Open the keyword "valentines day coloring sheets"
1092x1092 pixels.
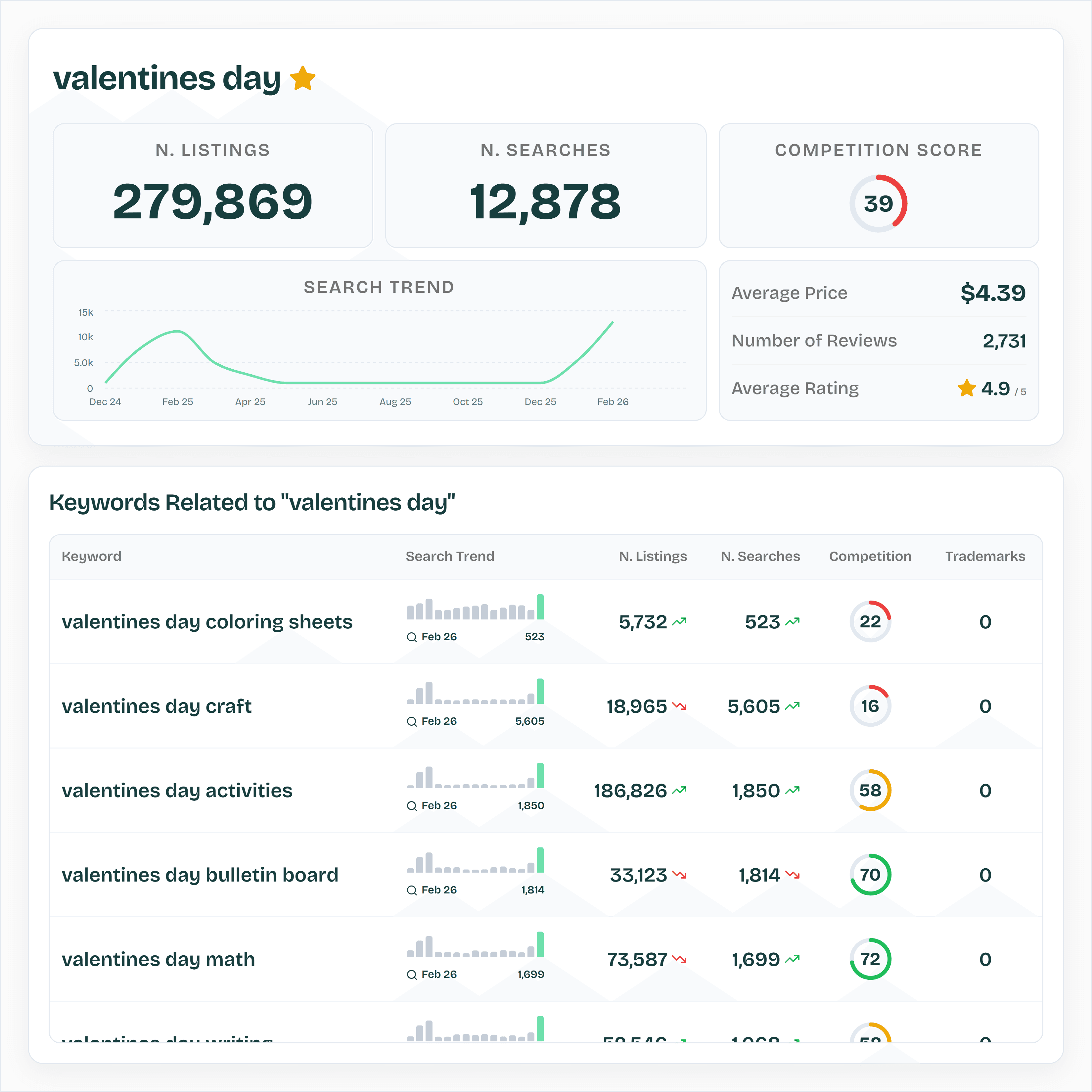(x=207, y=621)
